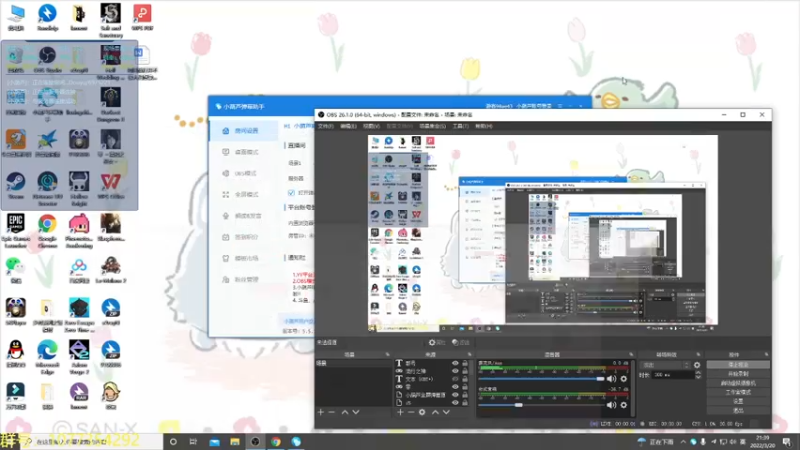Open OBS 设置 from the controls dock

[x=738, y=402]
